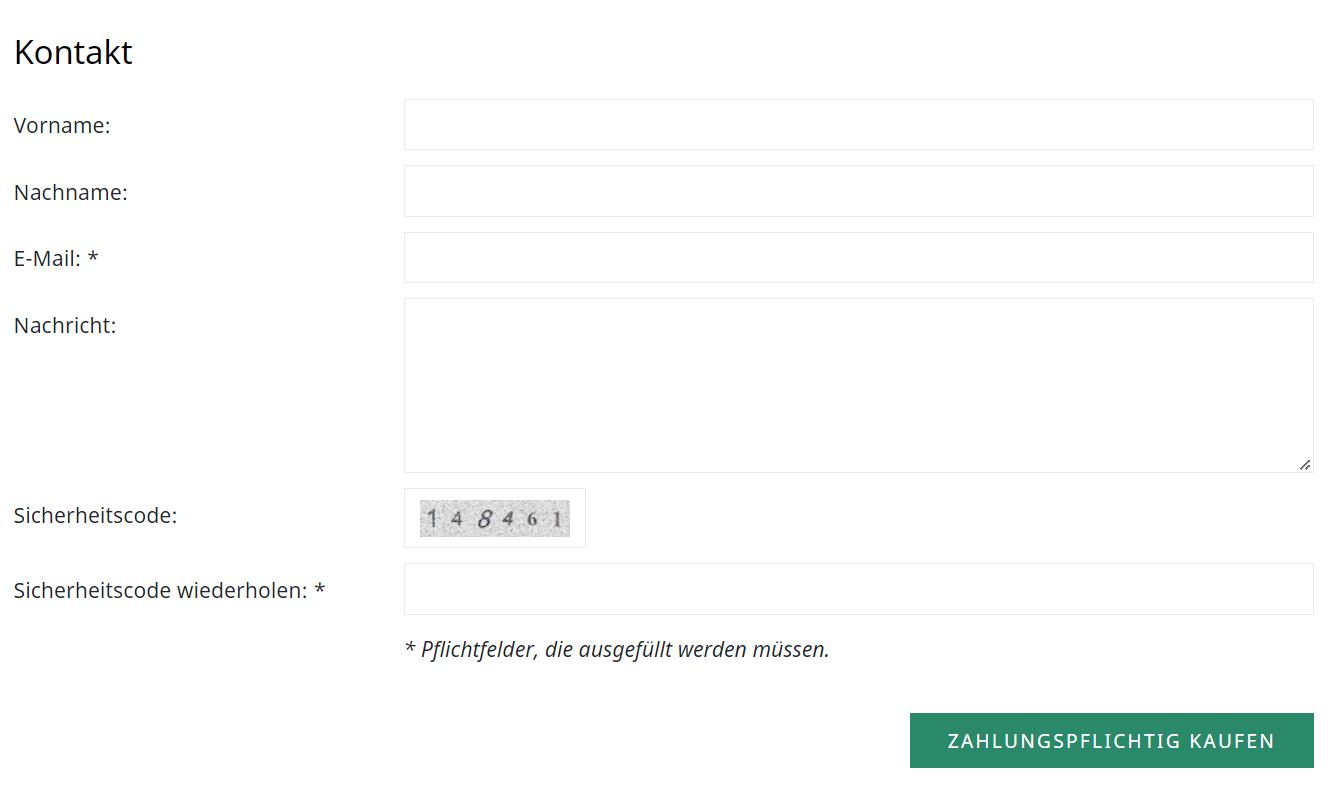Grab the Nachricht textarea resize handle
This screenshot has height=801, width=1336.
pos(1305,465)
